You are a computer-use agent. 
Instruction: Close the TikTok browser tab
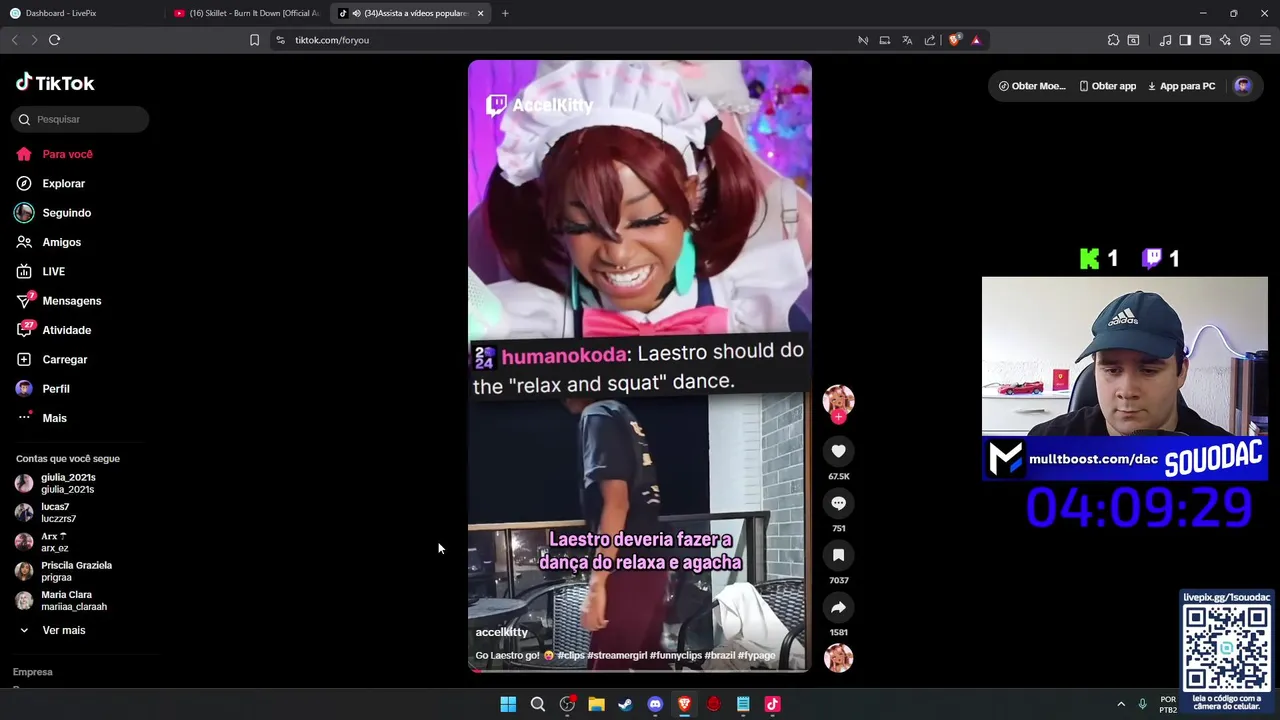pos(480,13)
